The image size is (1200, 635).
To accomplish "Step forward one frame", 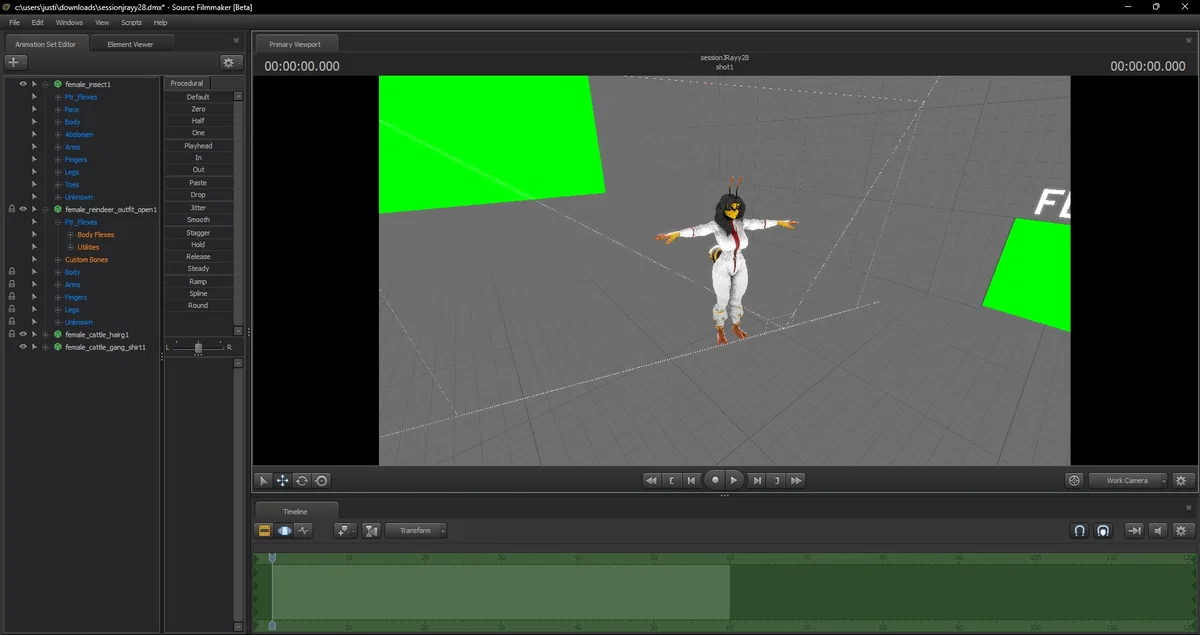I will [757, 481].
